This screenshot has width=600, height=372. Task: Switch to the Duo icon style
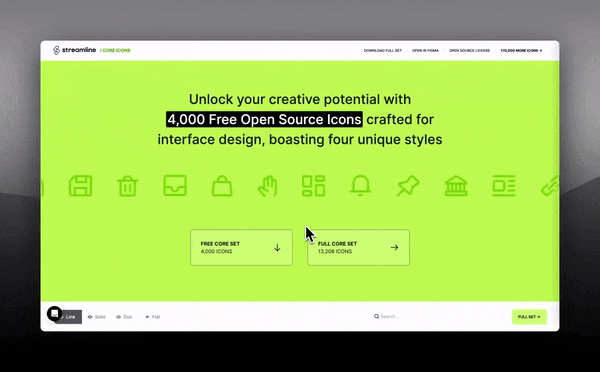pos(124,317)
